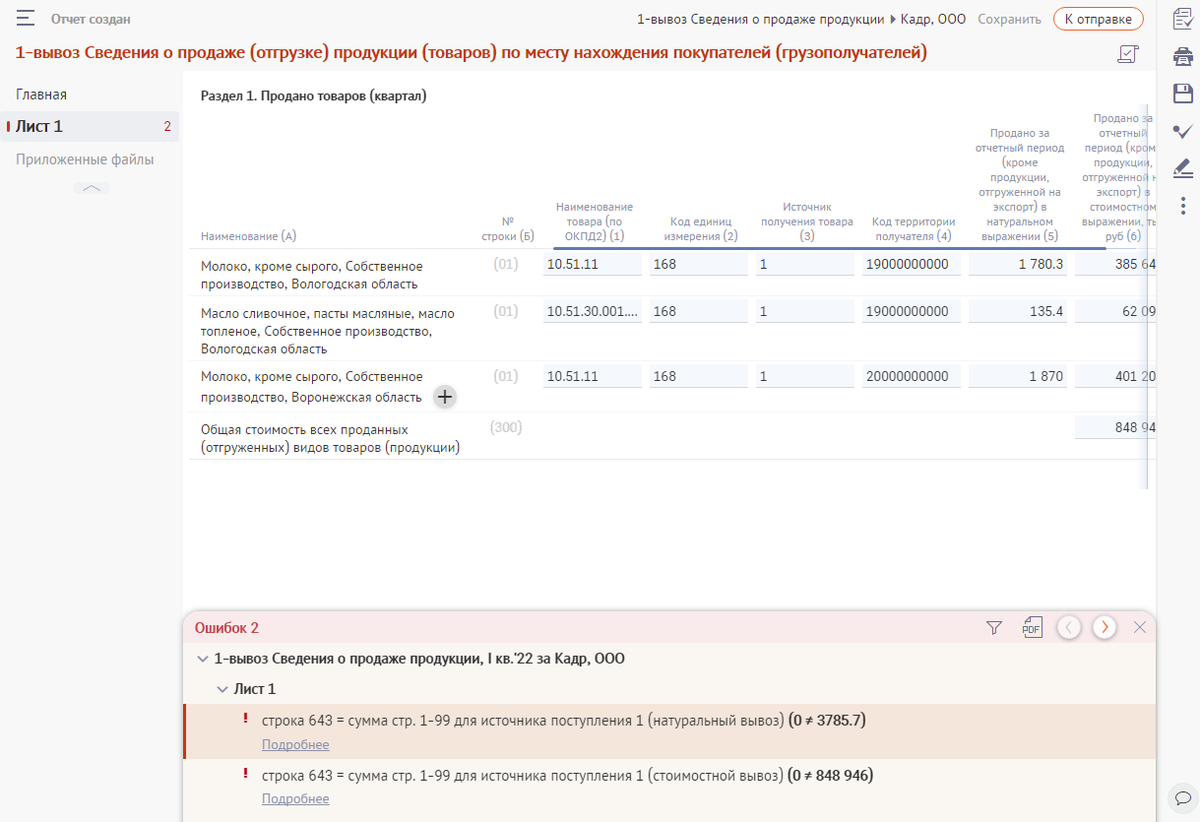Click red exclamation mark of натуральный вывоз error
Screen dimensions: 1200x822
245,719
